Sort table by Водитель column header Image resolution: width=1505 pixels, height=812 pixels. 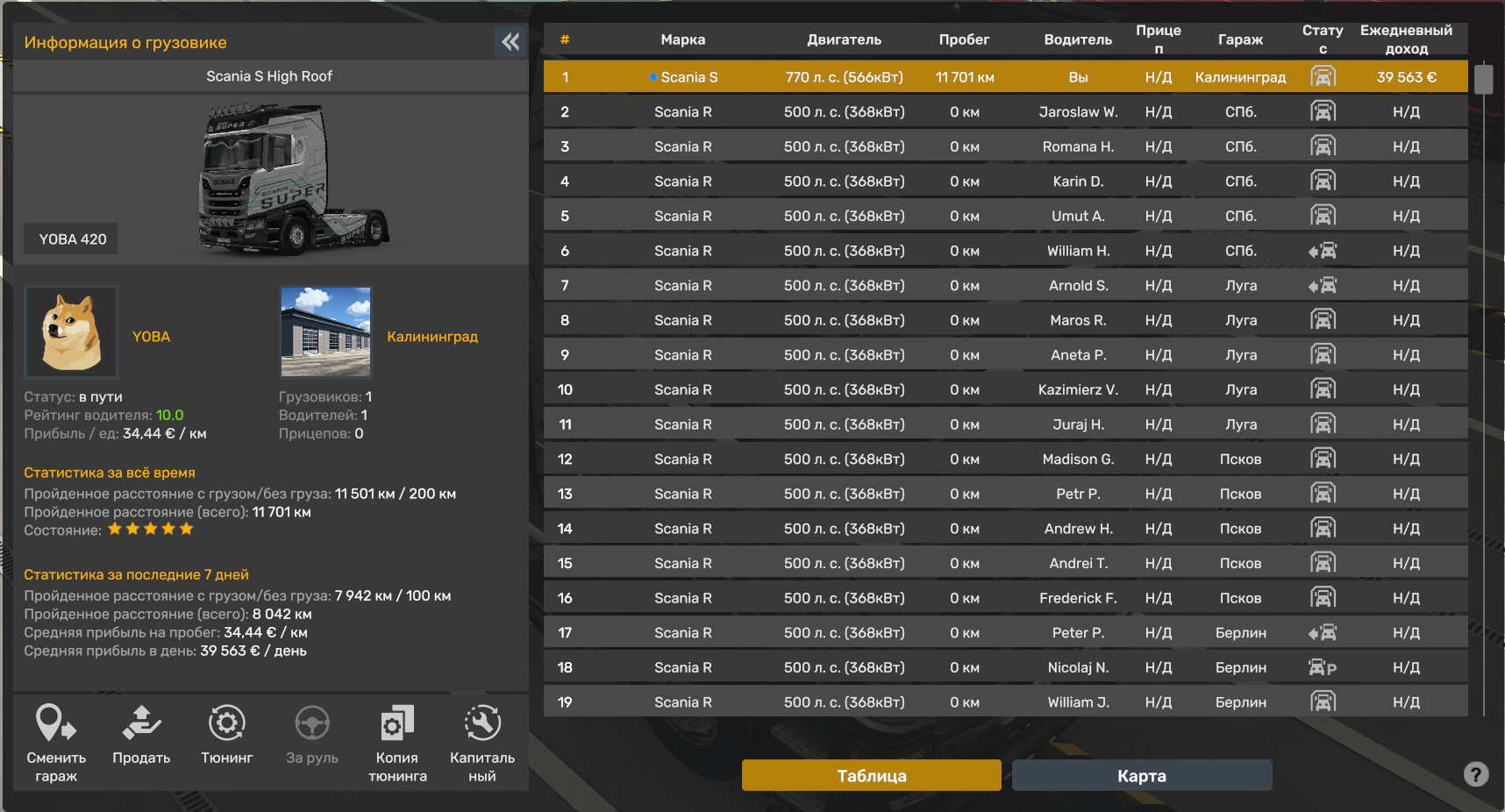[x=1078, y=39]
